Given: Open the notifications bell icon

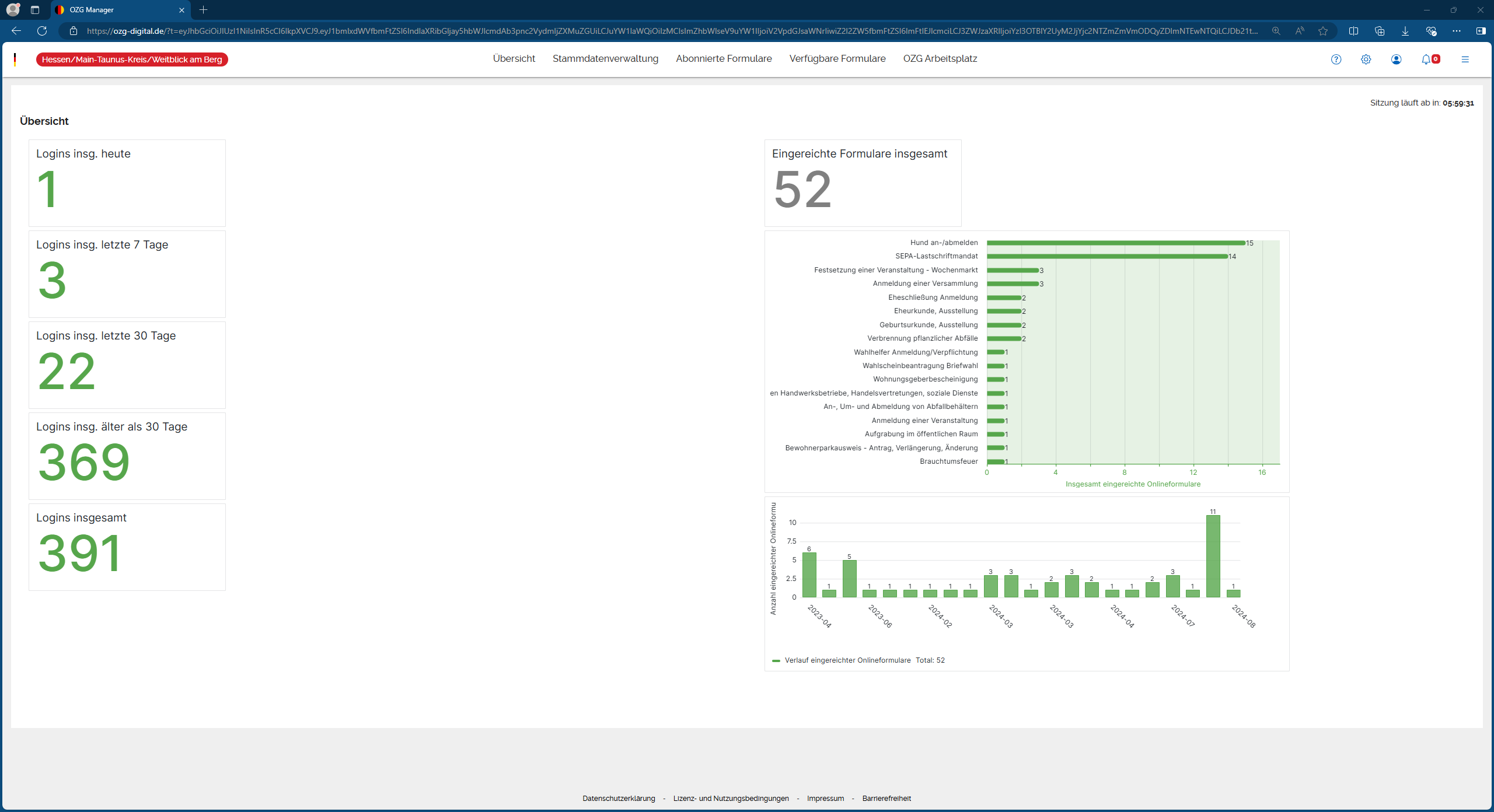Looking at the screenshot, I should click(x=1426, y=59).
